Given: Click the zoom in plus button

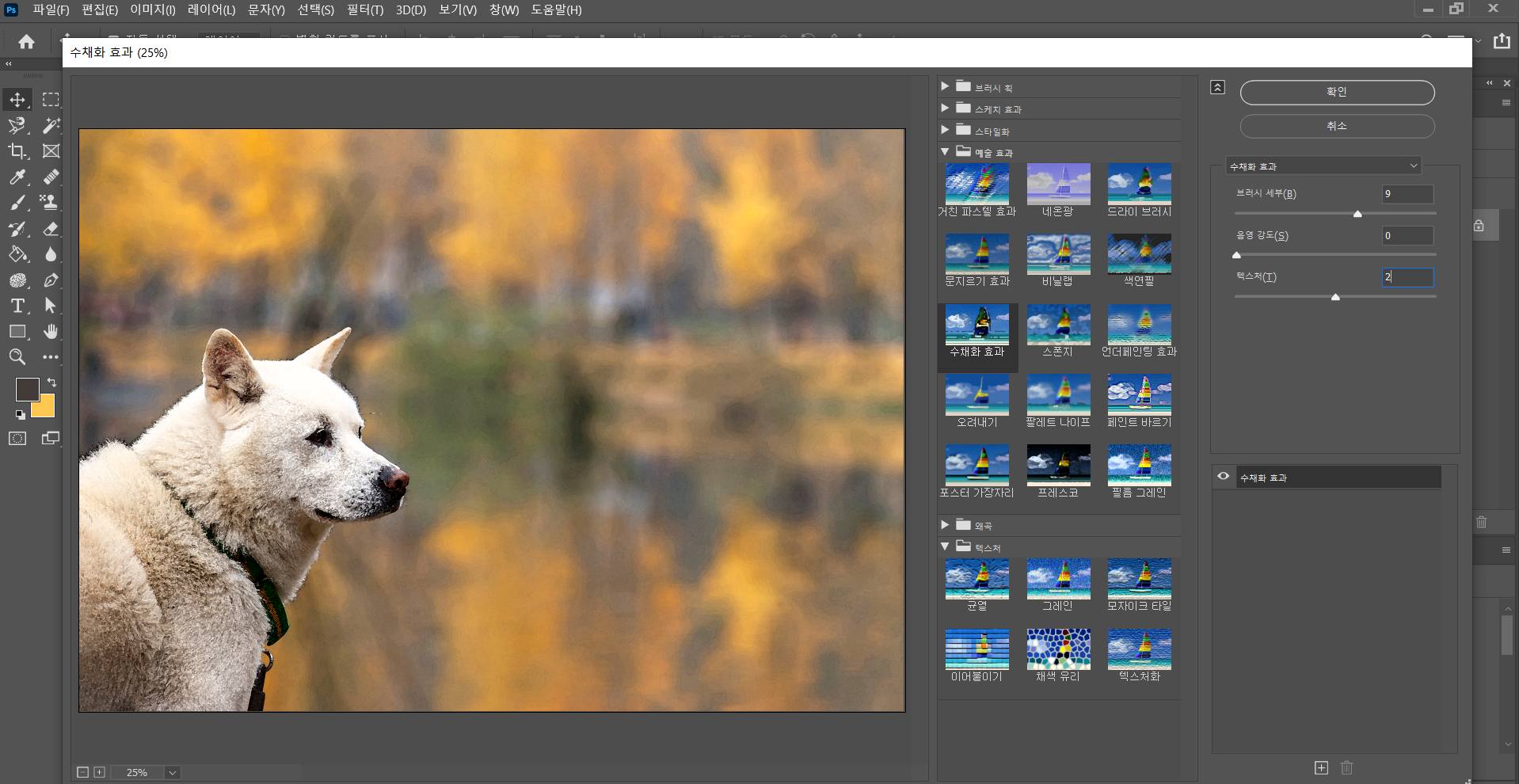Looking at the screenshot, I should [x=99, y=772].
